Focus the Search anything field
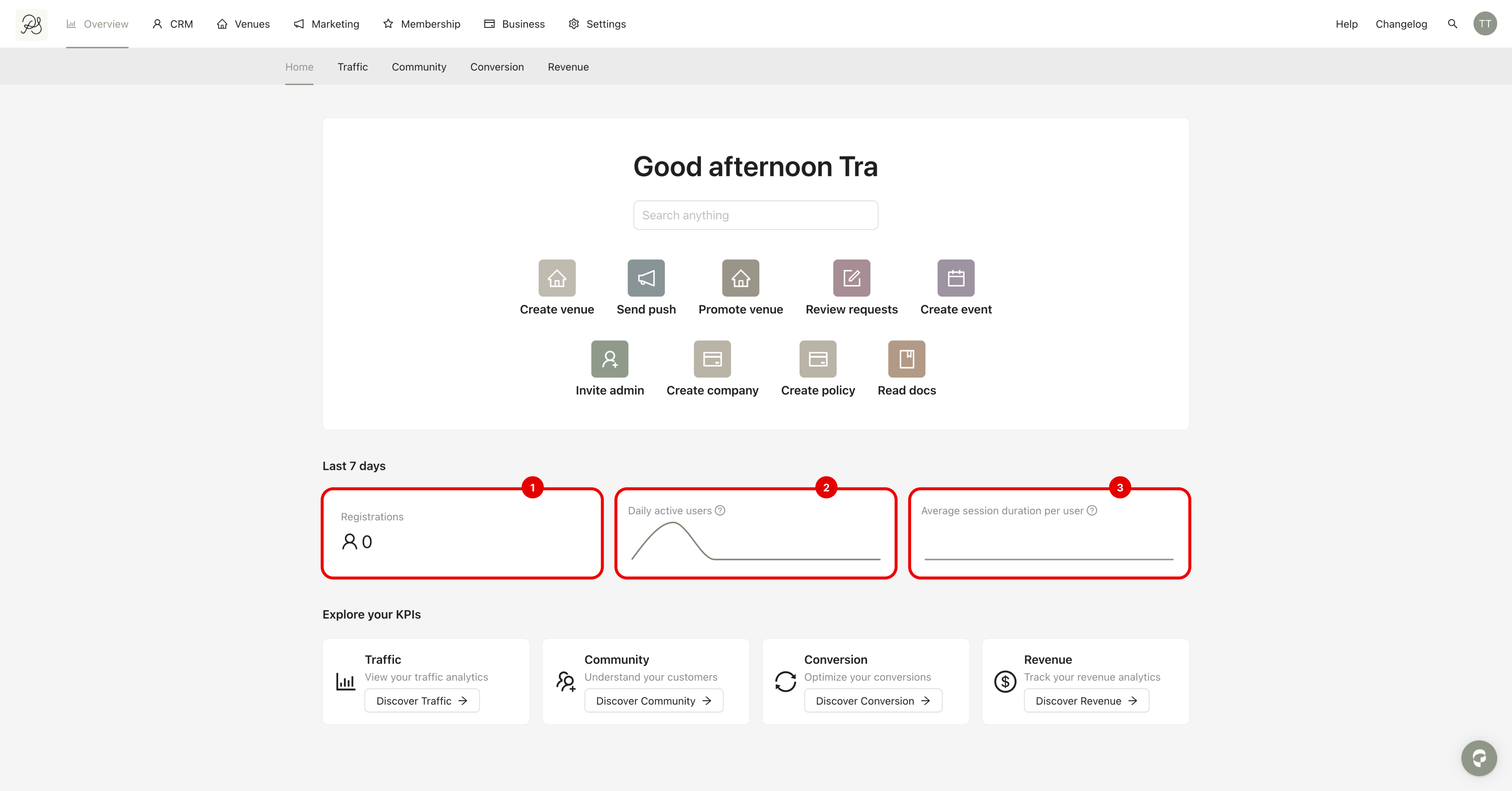1512x791 pixels. (755, 215)
